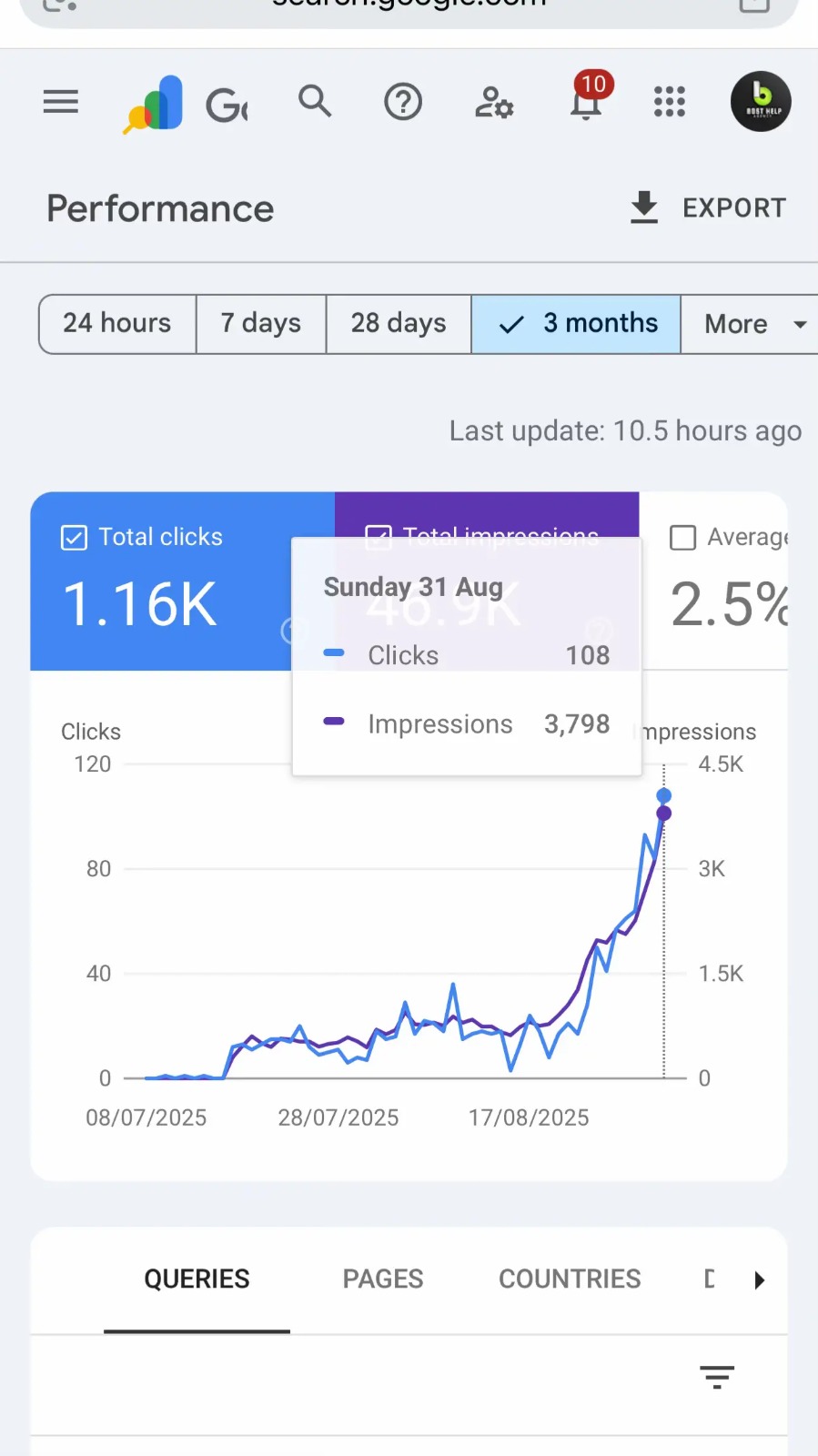Open the Google apps grid

tap(670, 102)
